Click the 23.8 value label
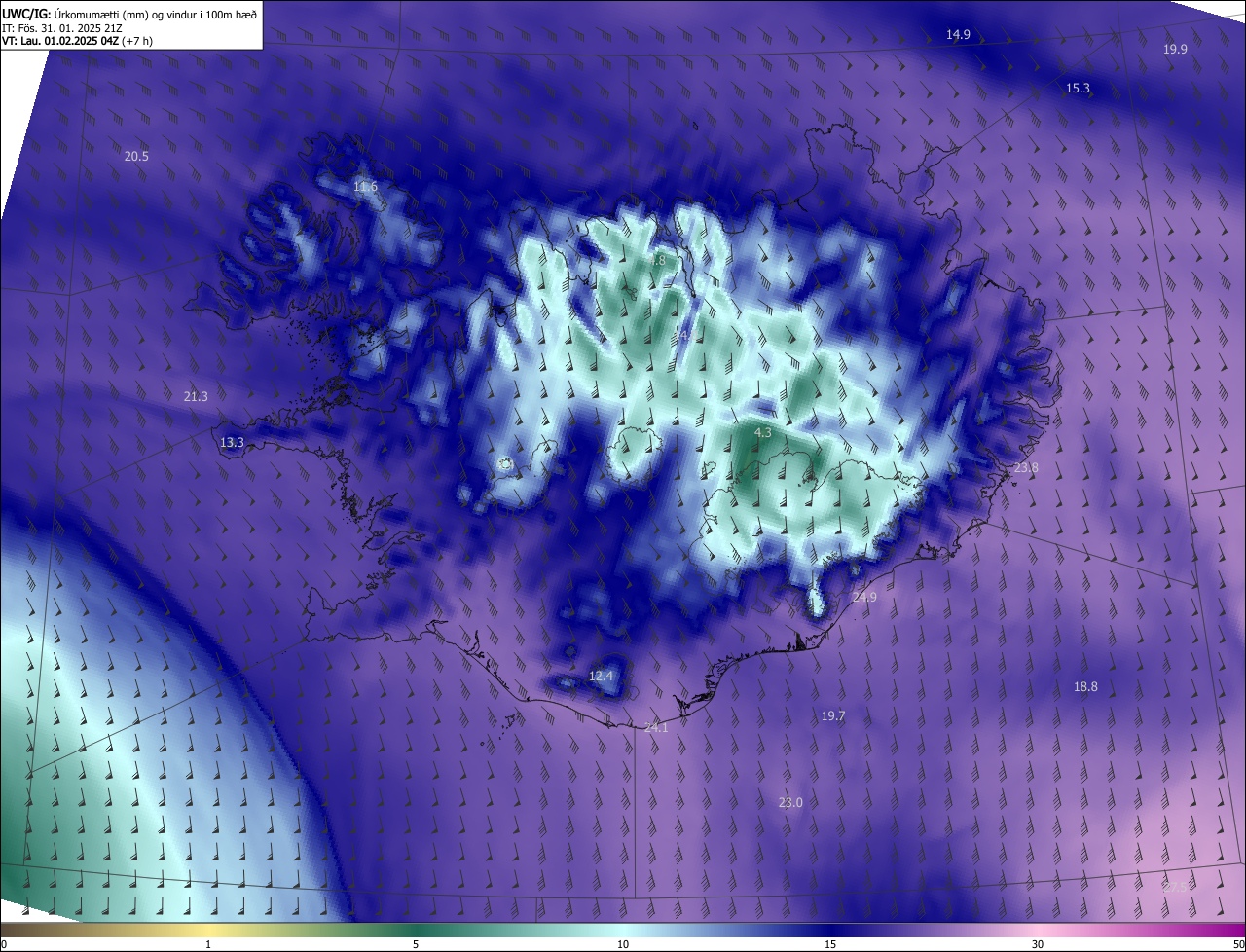 tap(1026, 468)
